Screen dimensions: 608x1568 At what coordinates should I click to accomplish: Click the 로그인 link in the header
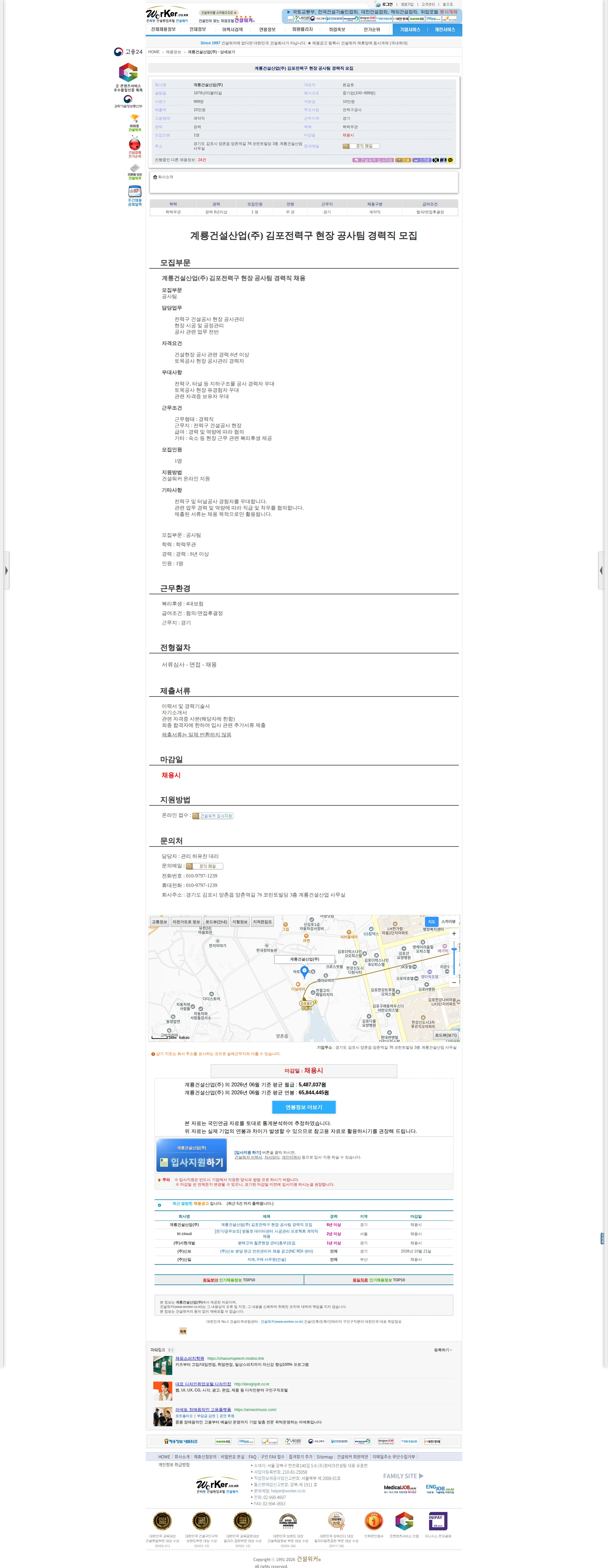(x=387, y=4)
